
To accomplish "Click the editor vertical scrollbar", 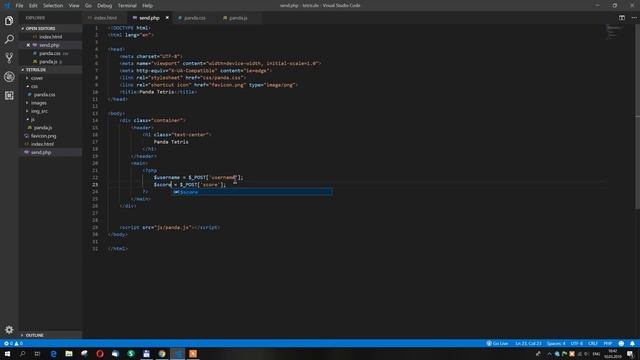I will [637, 116].
